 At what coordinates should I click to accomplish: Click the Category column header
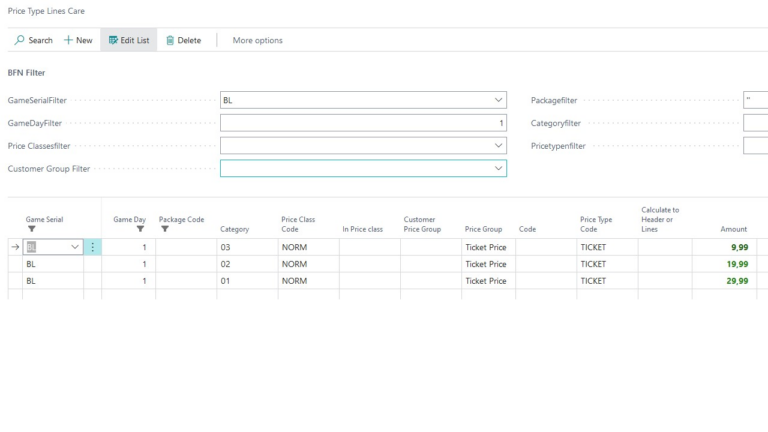pyautogui.click(x=235, y=229)
